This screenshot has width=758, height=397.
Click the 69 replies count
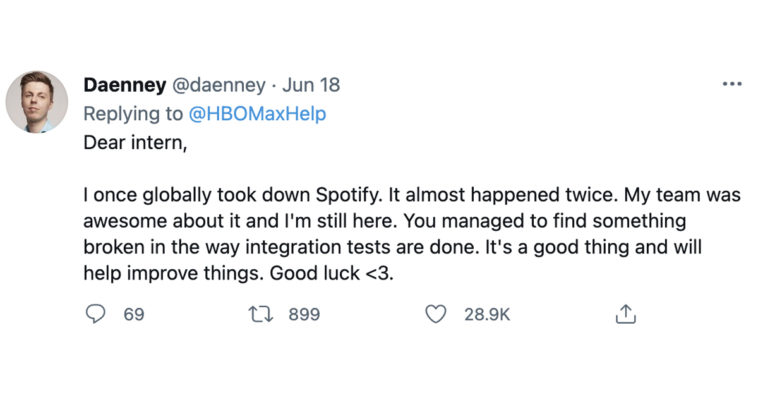point(134,314)
